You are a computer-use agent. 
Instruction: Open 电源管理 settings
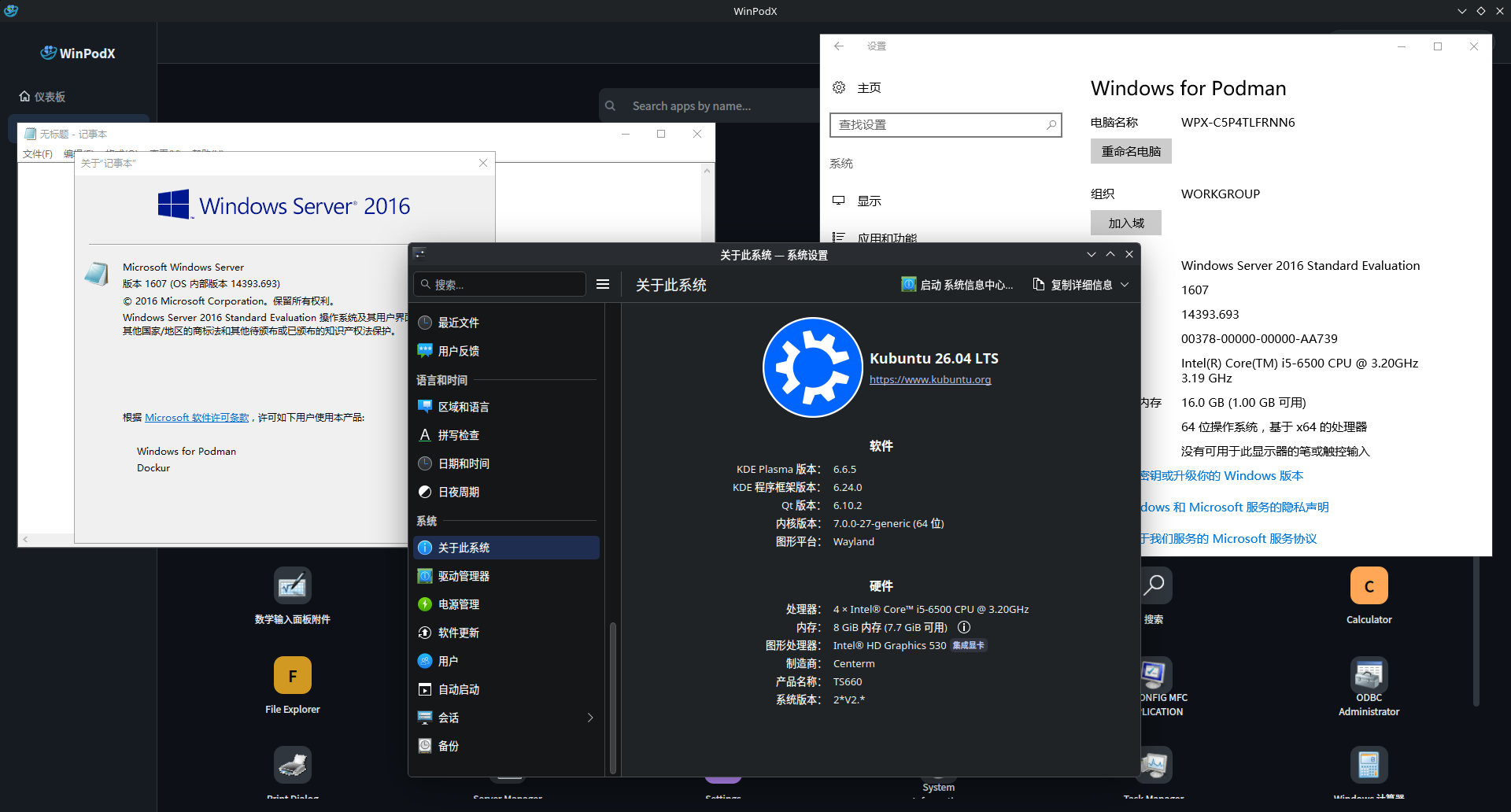click(506, 604)
